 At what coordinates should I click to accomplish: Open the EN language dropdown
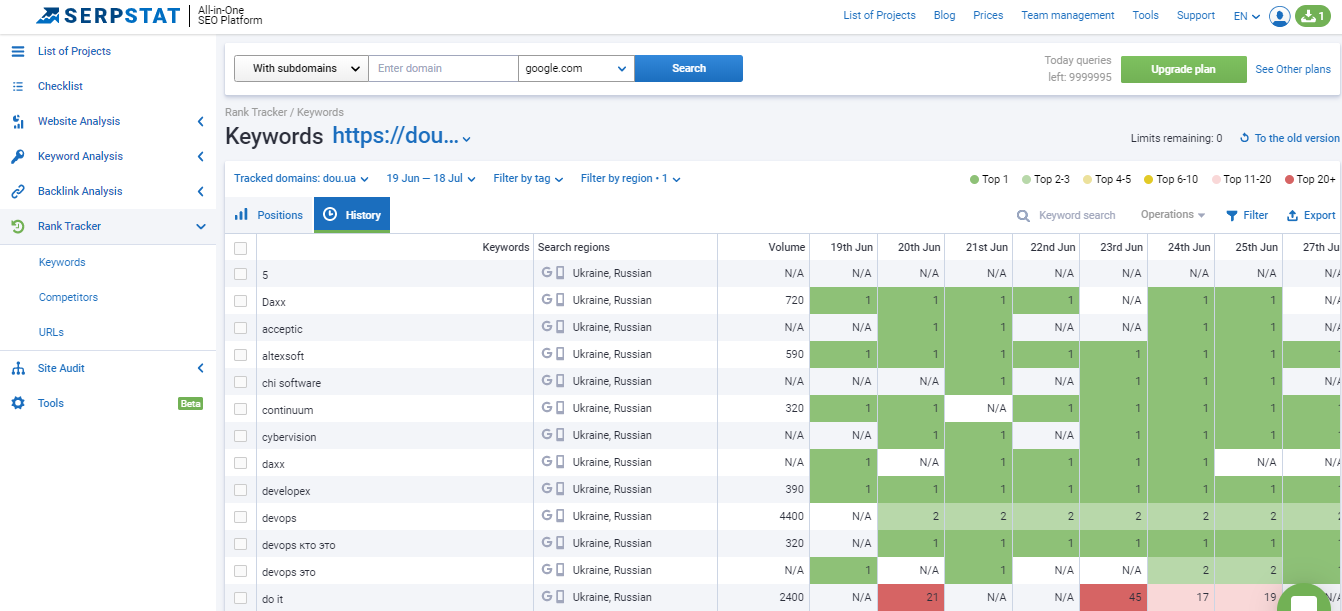pos(1246,16)
